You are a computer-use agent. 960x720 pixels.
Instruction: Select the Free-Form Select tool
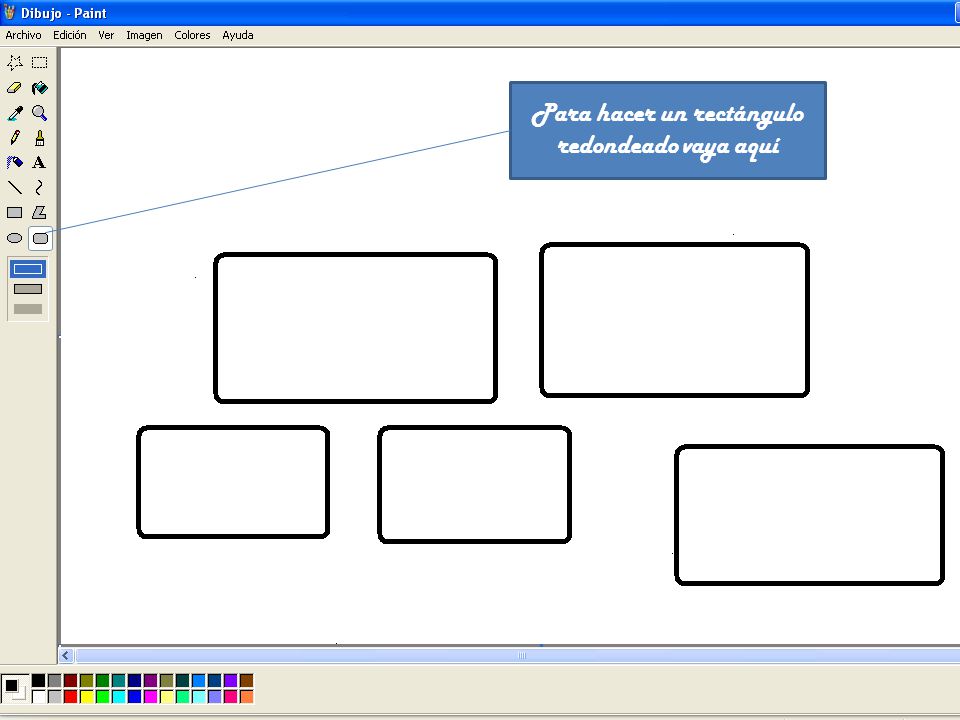(15, 62)
